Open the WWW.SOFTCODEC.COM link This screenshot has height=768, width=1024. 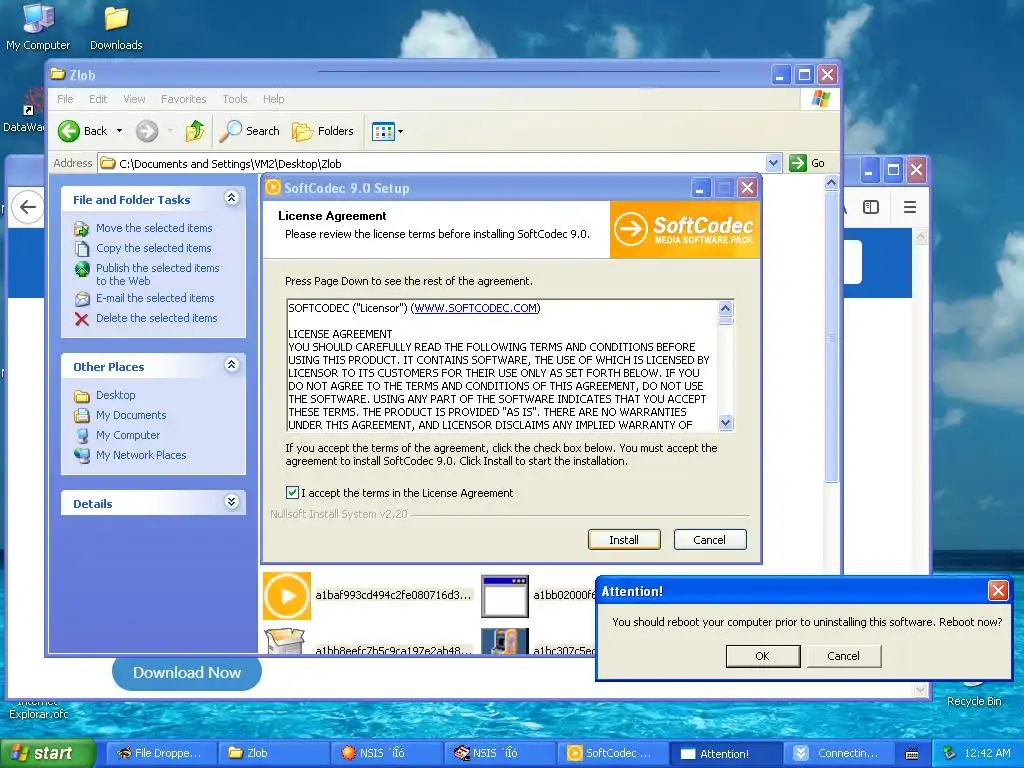[475, 308]
